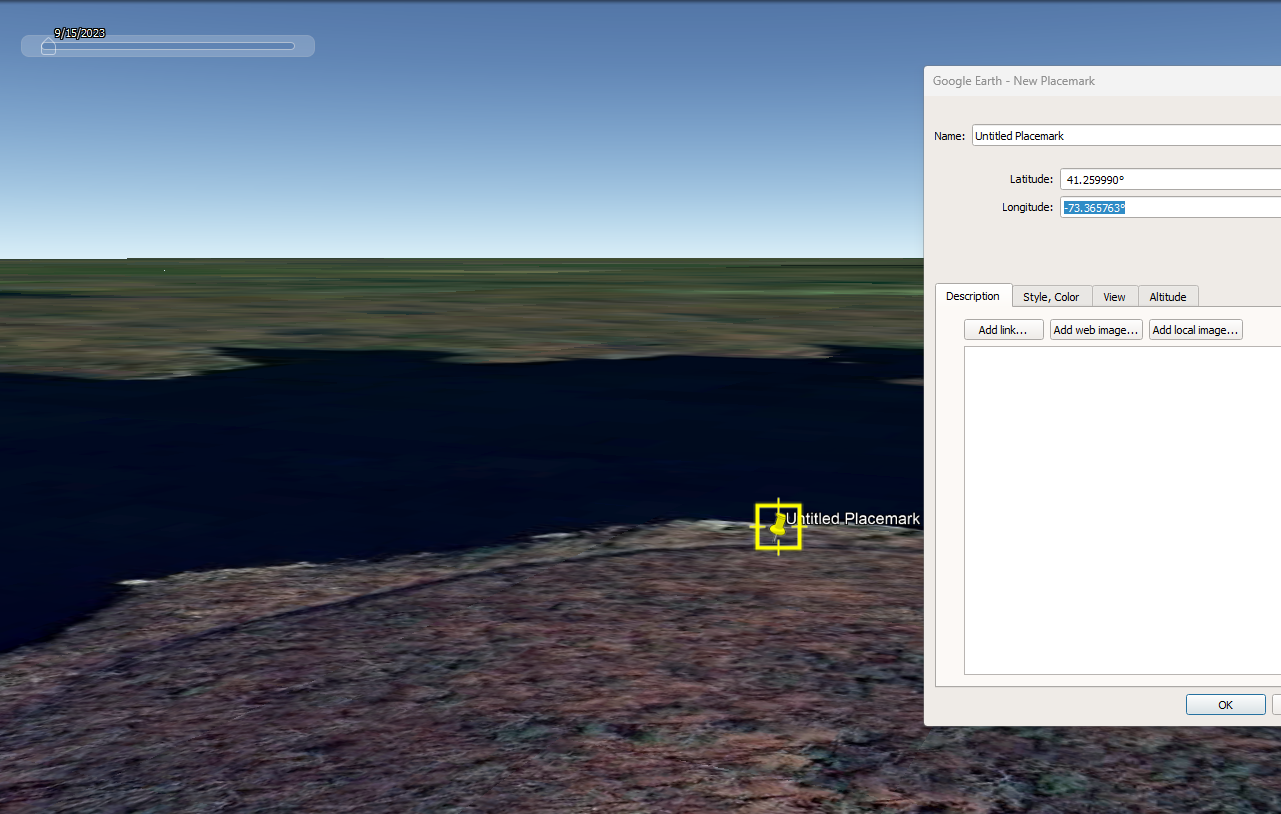Click the 9/15/2023 imagery date label

80,33
